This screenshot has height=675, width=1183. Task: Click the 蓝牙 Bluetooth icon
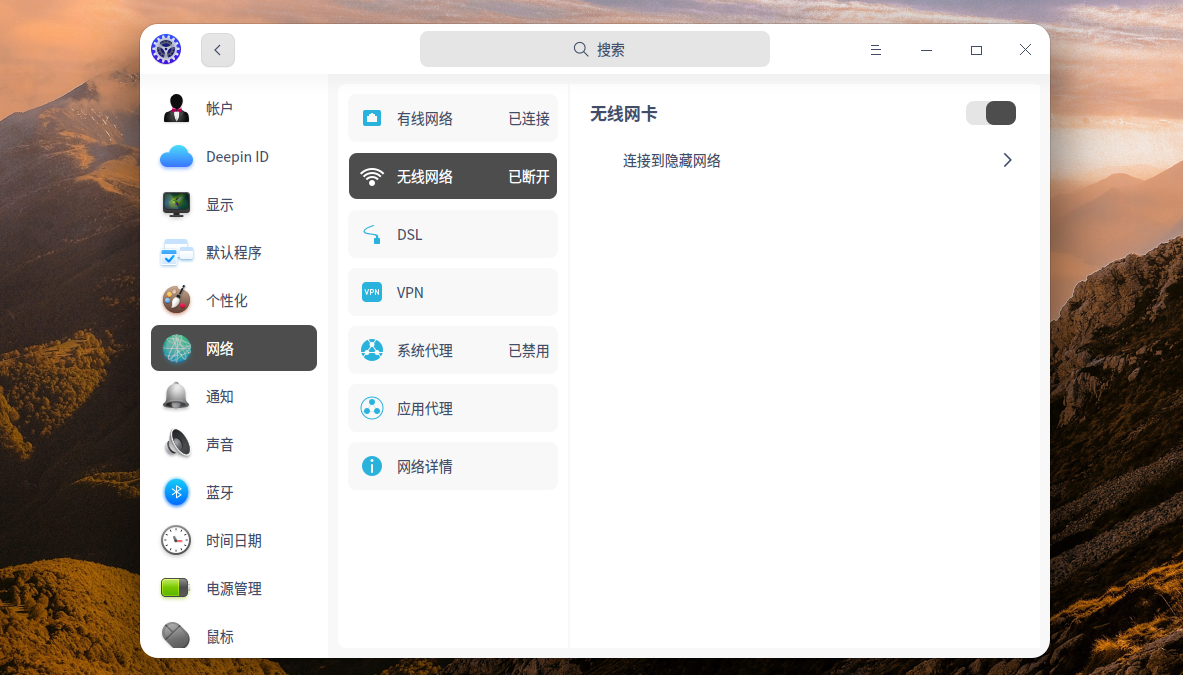[177, 492]
